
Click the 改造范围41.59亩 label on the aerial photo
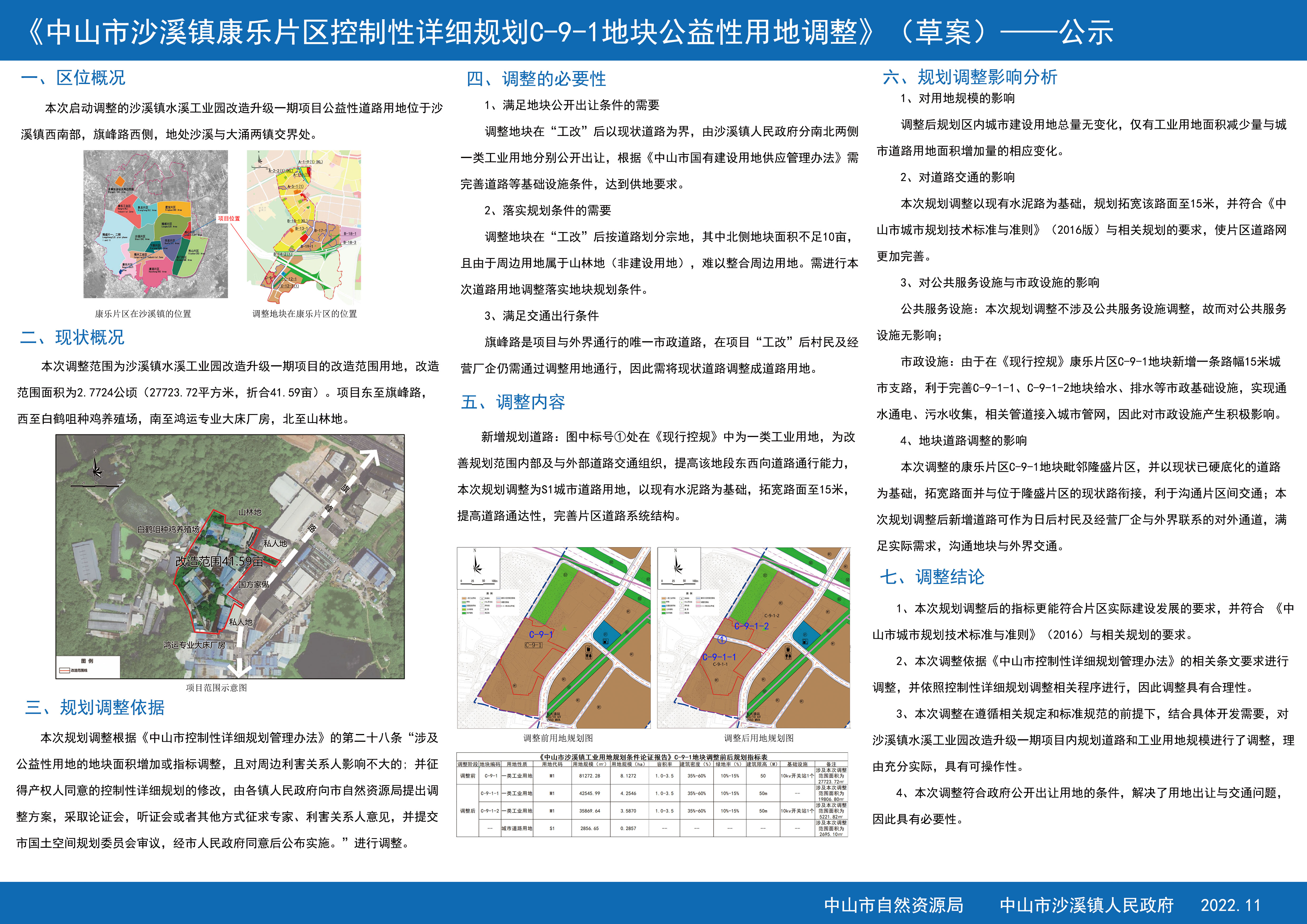pyautogui.click(x=219, y=562)
